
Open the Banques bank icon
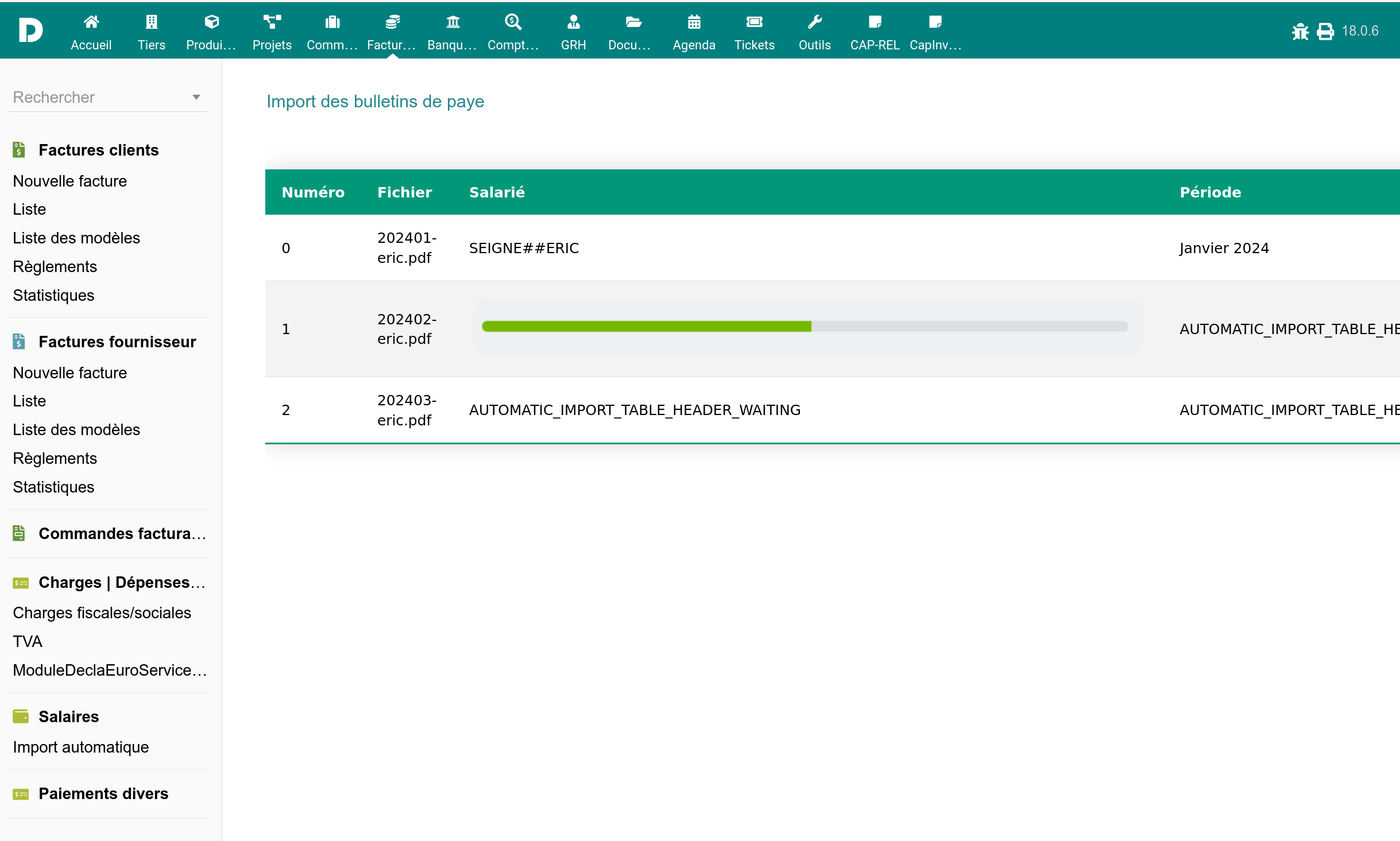pos(453,22)
